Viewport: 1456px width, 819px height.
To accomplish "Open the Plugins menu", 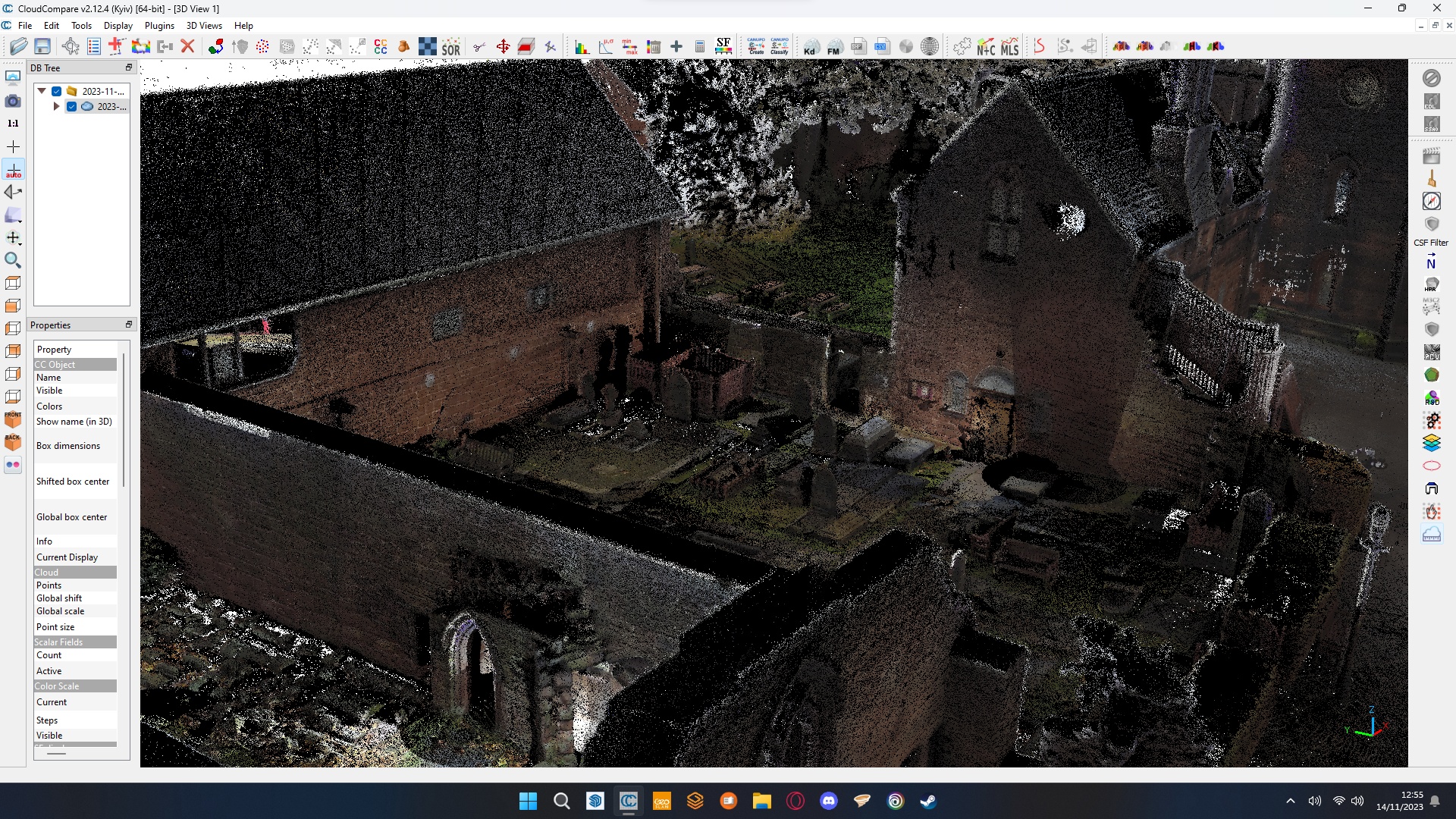I will point(159,26).
